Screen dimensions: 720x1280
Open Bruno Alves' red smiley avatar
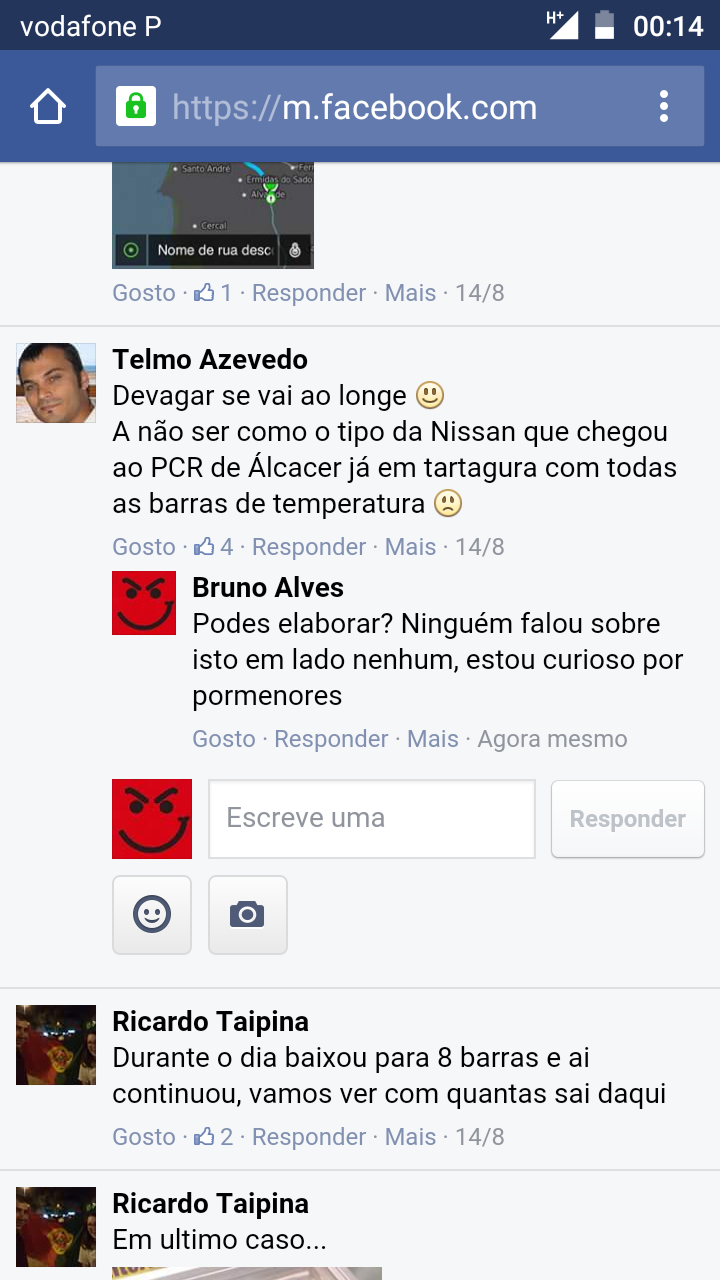click(x=144, y=603)
